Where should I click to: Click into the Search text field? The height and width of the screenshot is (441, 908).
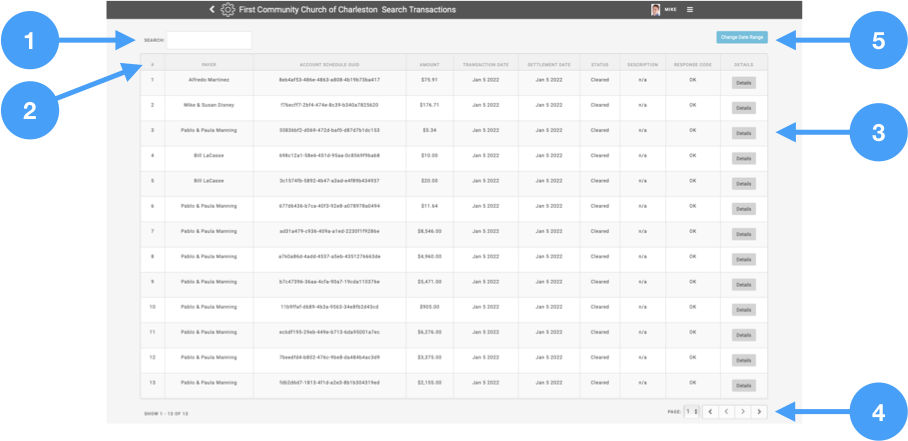[209, 40]
